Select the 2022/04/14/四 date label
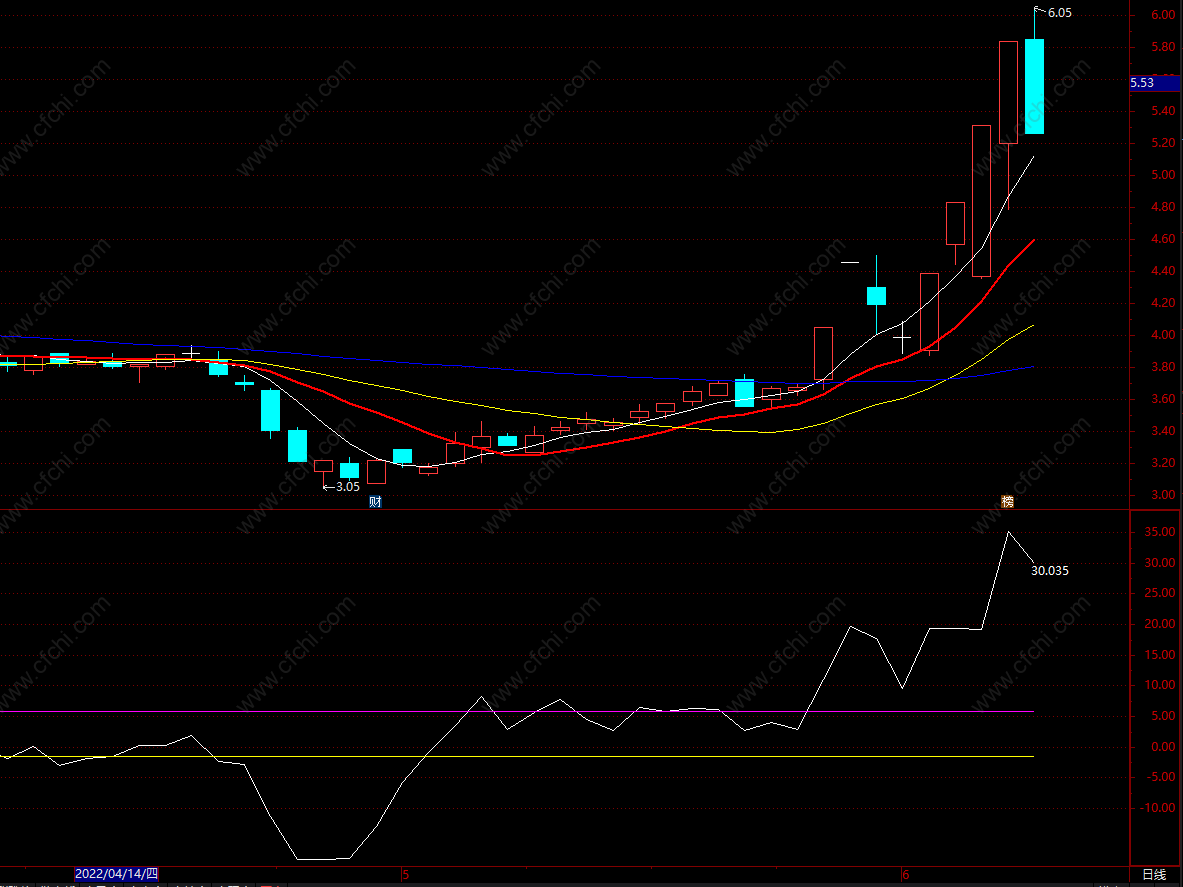This screenshot has height=887, width=1183. click(x=117, y=874)
